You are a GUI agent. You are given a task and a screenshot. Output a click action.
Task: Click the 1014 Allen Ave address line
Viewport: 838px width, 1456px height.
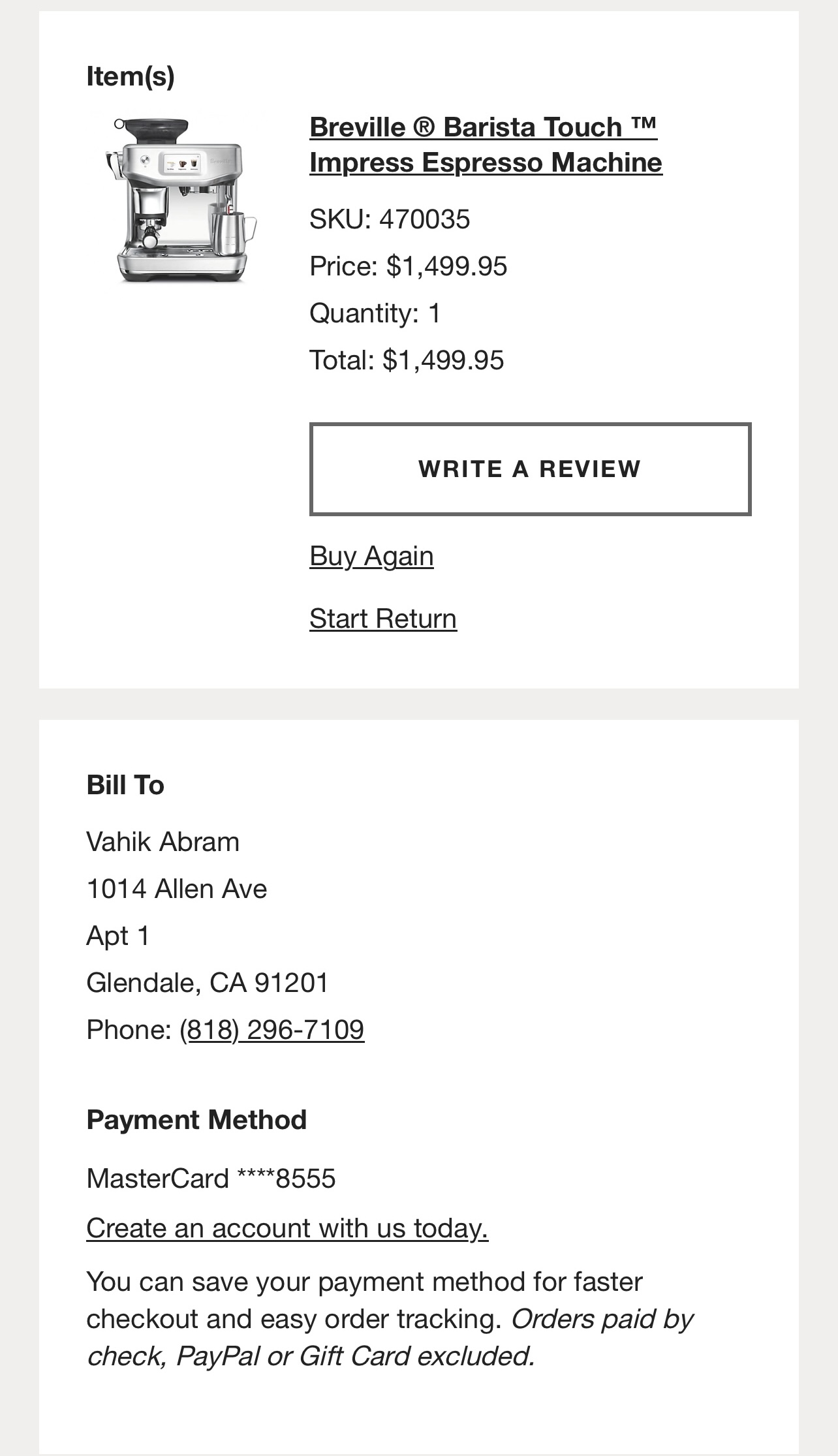coord(177,889)
